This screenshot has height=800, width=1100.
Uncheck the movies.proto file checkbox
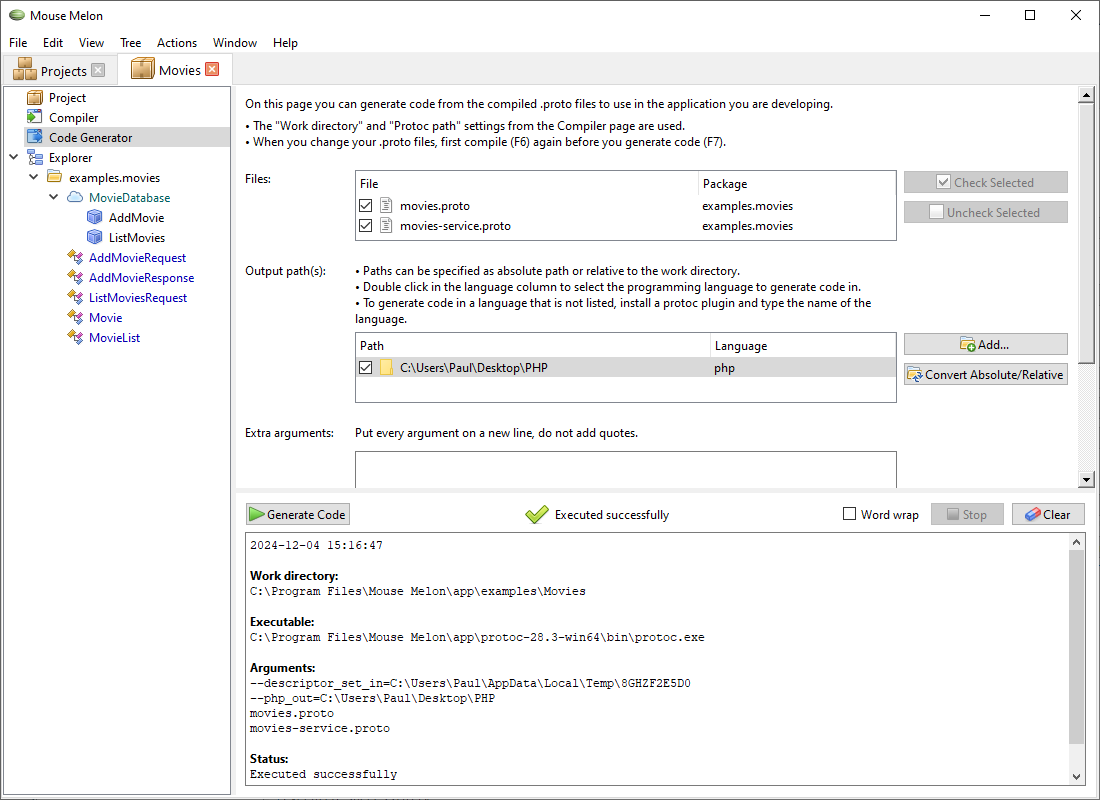(366, 206)
